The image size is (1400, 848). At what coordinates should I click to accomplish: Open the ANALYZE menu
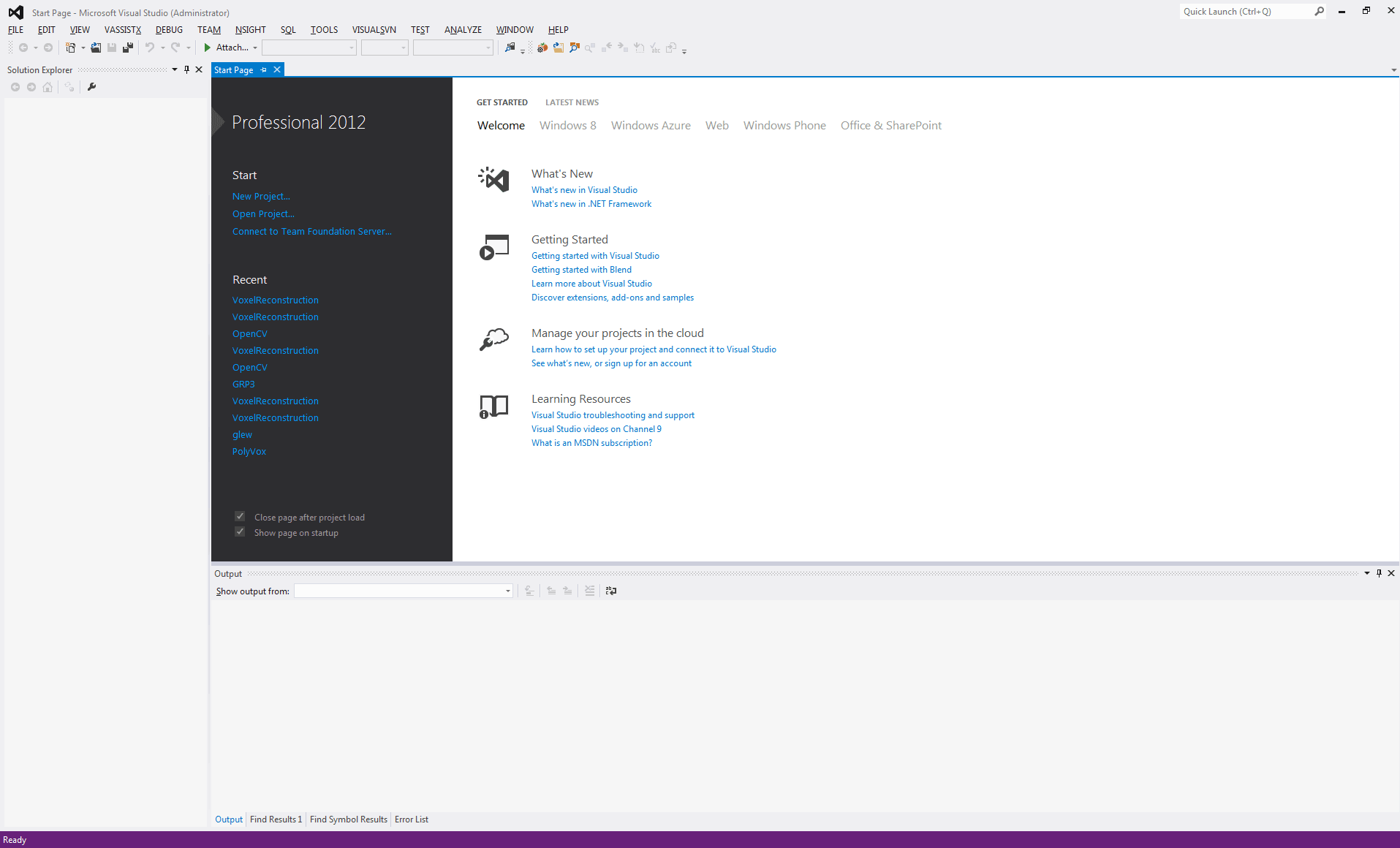tap(463, 30)
